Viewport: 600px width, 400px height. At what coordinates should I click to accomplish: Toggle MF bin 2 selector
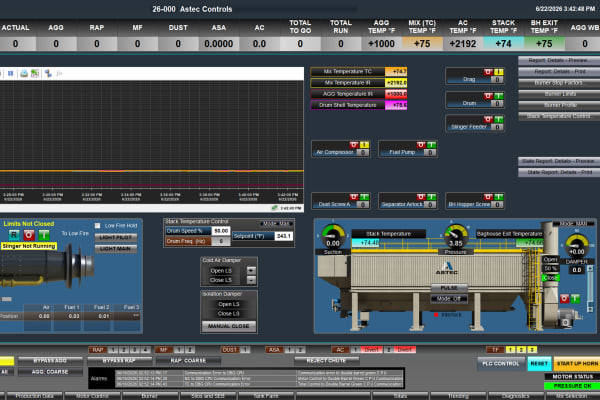(x=190, y=349)
